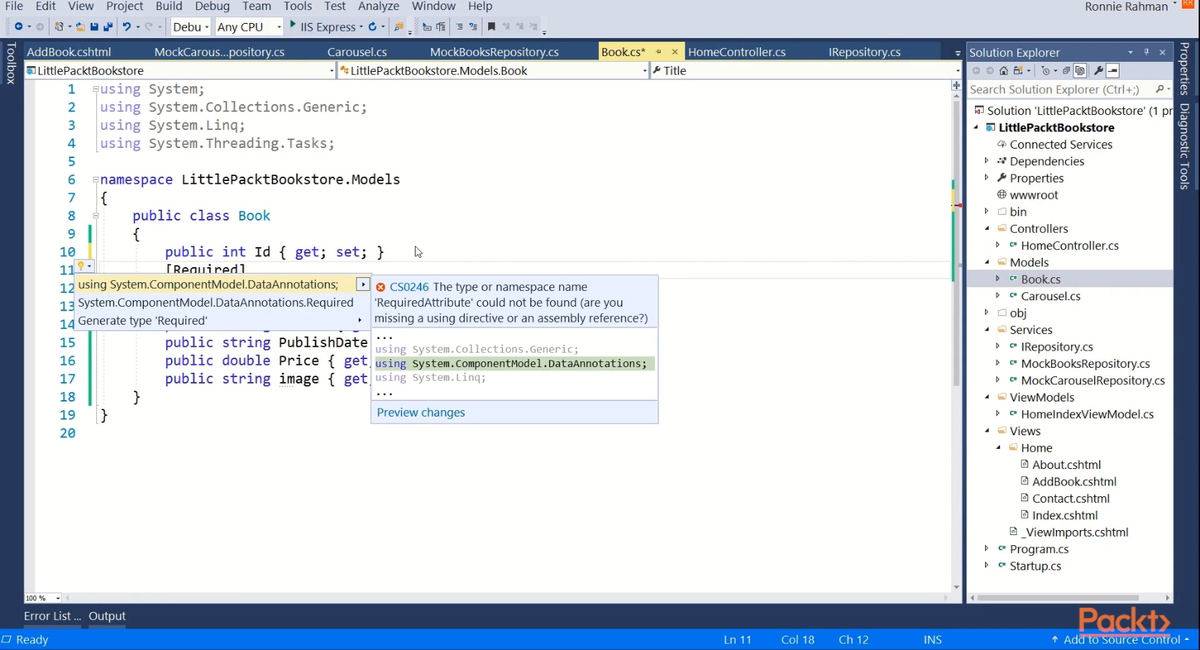Click Add to Source Control in status bar
Screen dimensions: 1200x650
point(1120,639)
